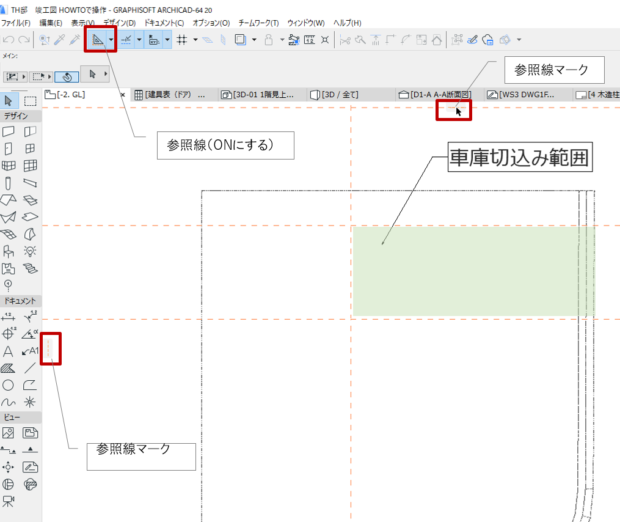Collapse the ビュー toolbox section

click(x=21, y=417)
